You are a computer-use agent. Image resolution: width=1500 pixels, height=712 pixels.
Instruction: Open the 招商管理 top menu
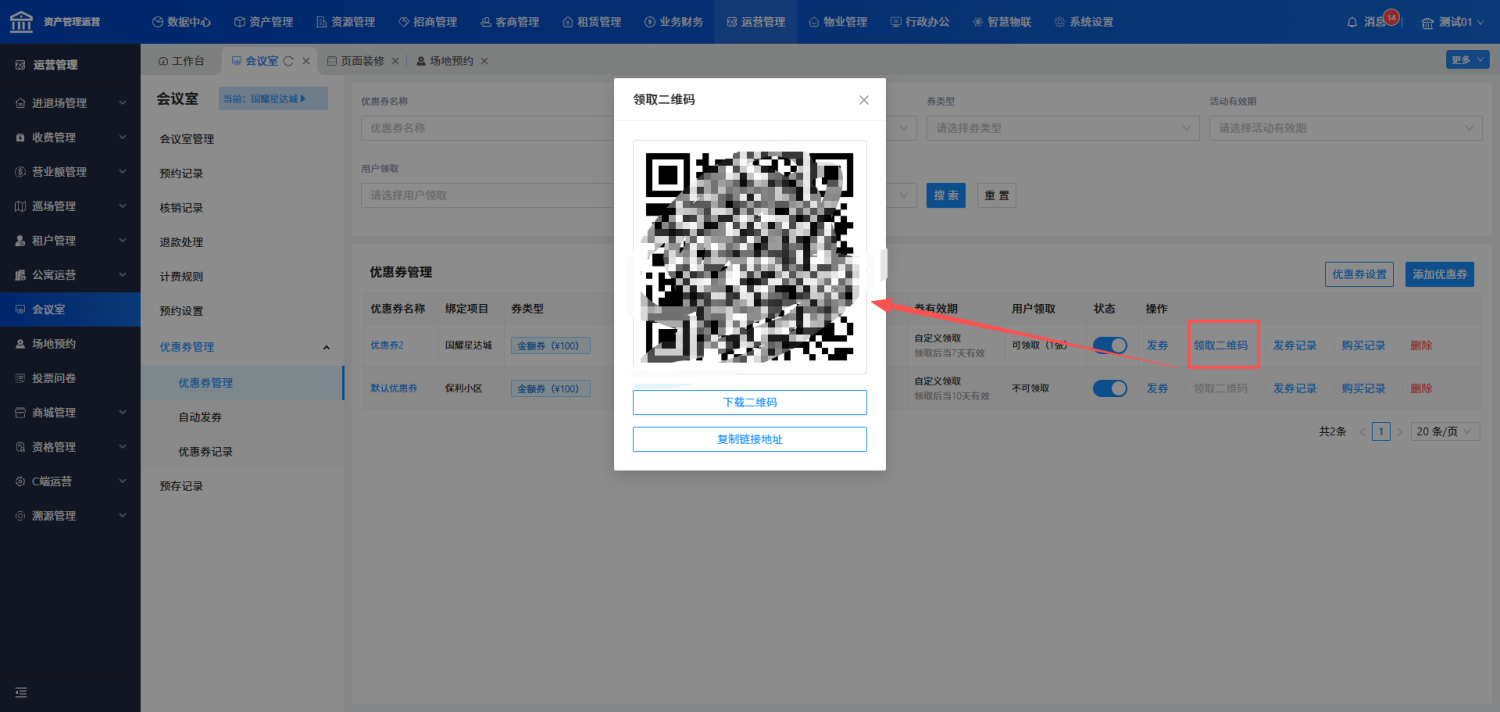coord(427,22)
